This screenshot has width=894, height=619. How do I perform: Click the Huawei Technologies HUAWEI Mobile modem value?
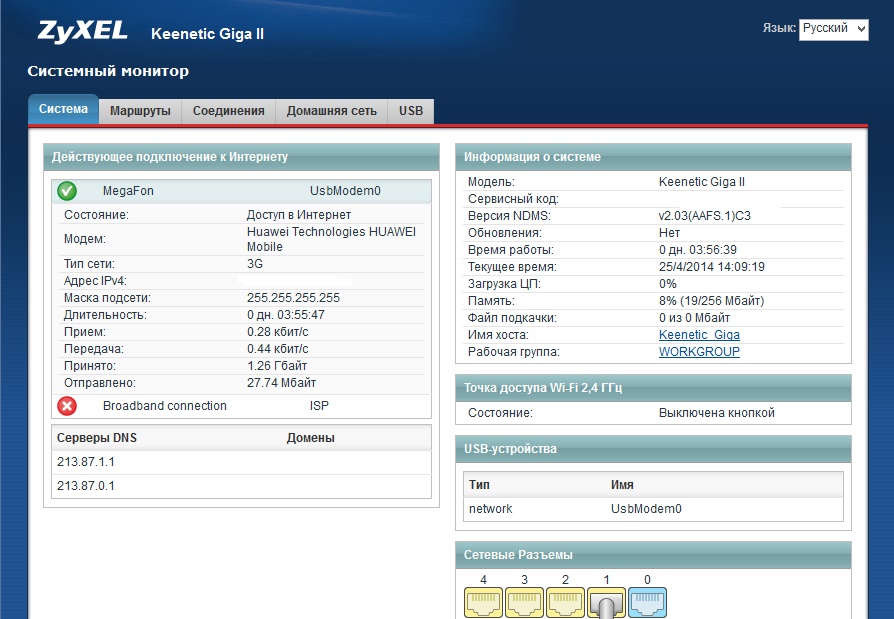pyautogui.click(x=331, y=239)
